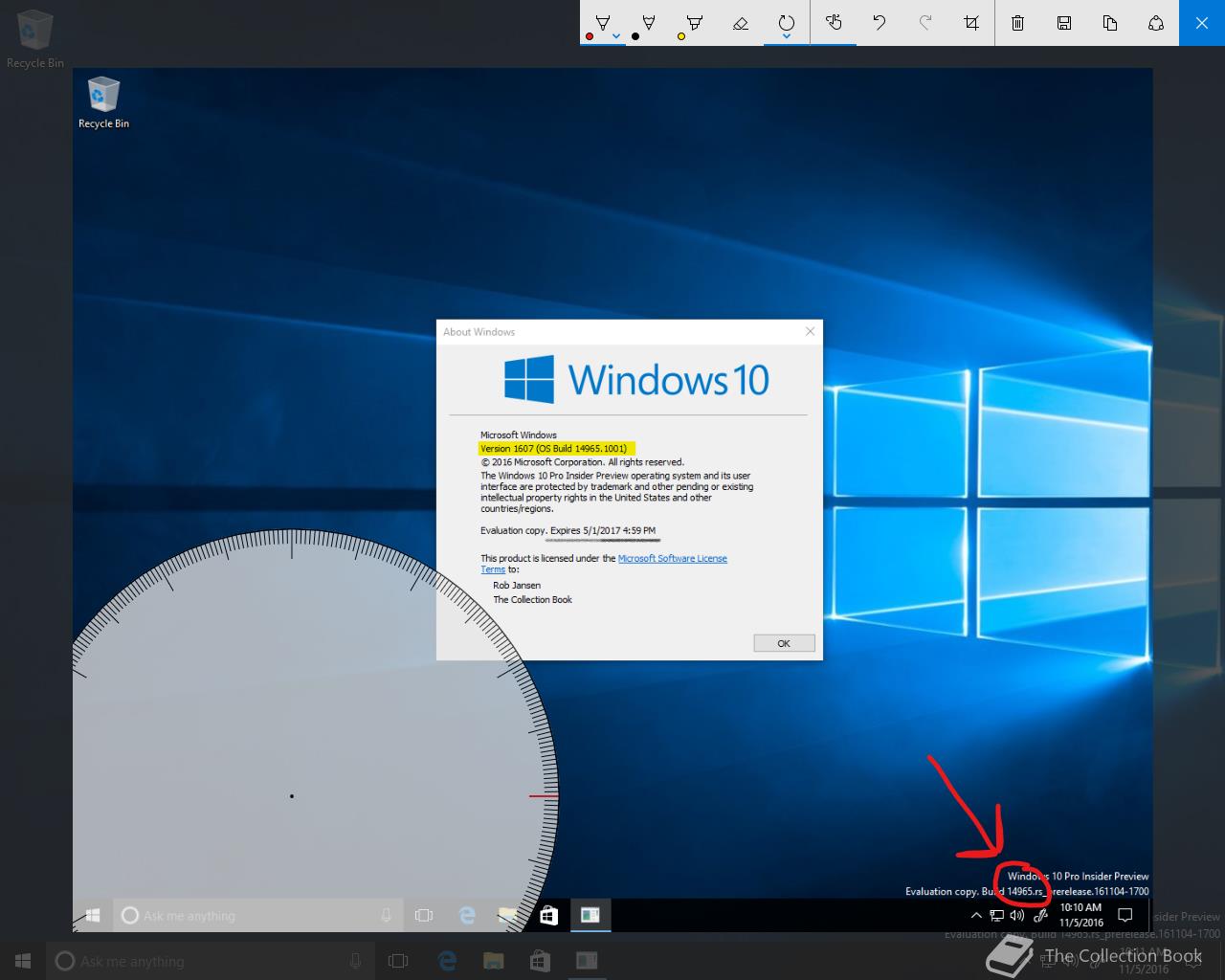Open the ballpoint pen options chevron
Image resolution: width=1225 pixels, height=980 pixels.
616,37
